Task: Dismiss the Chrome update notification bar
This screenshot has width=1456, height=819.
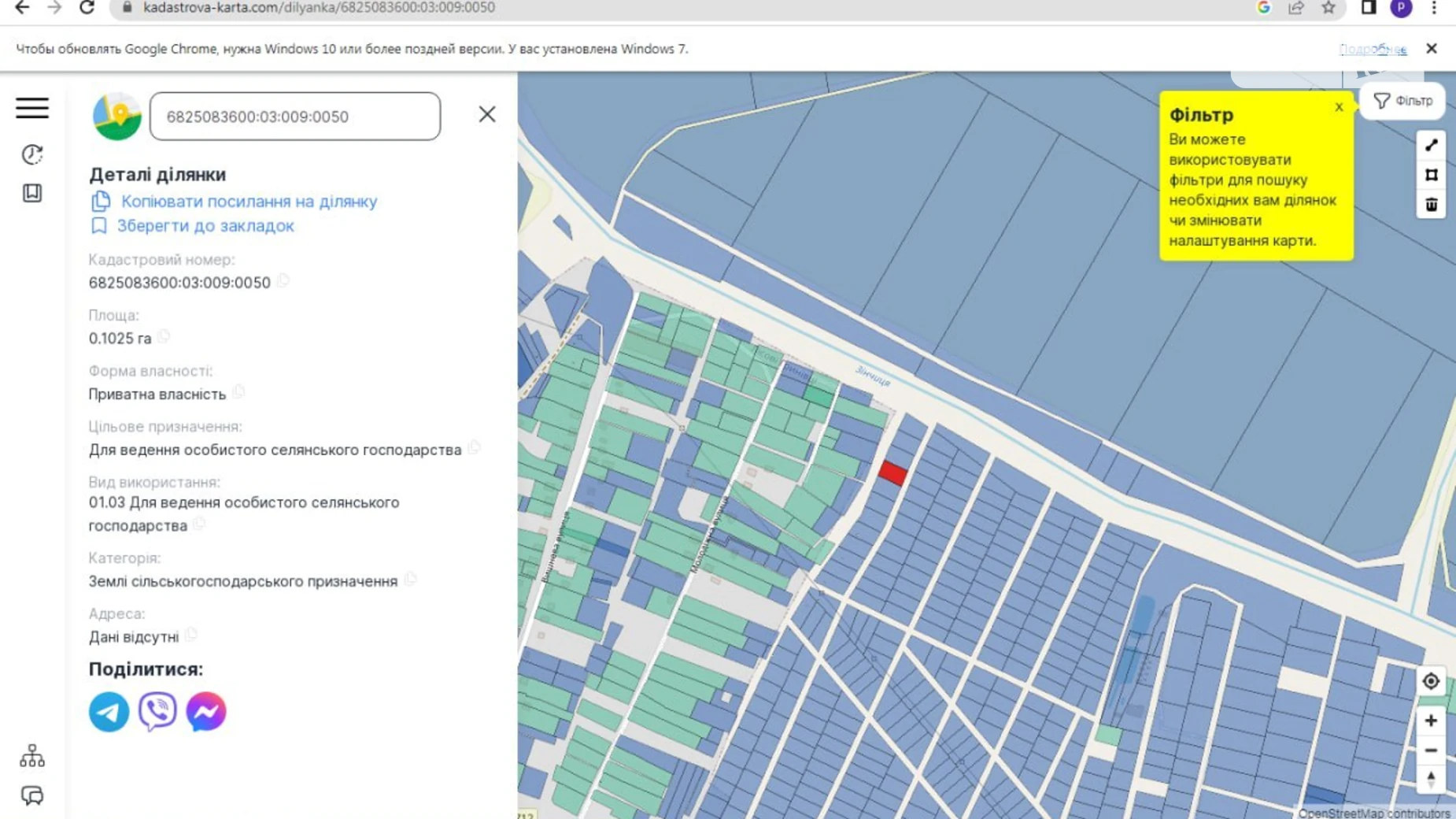Action: (1431, 49)
